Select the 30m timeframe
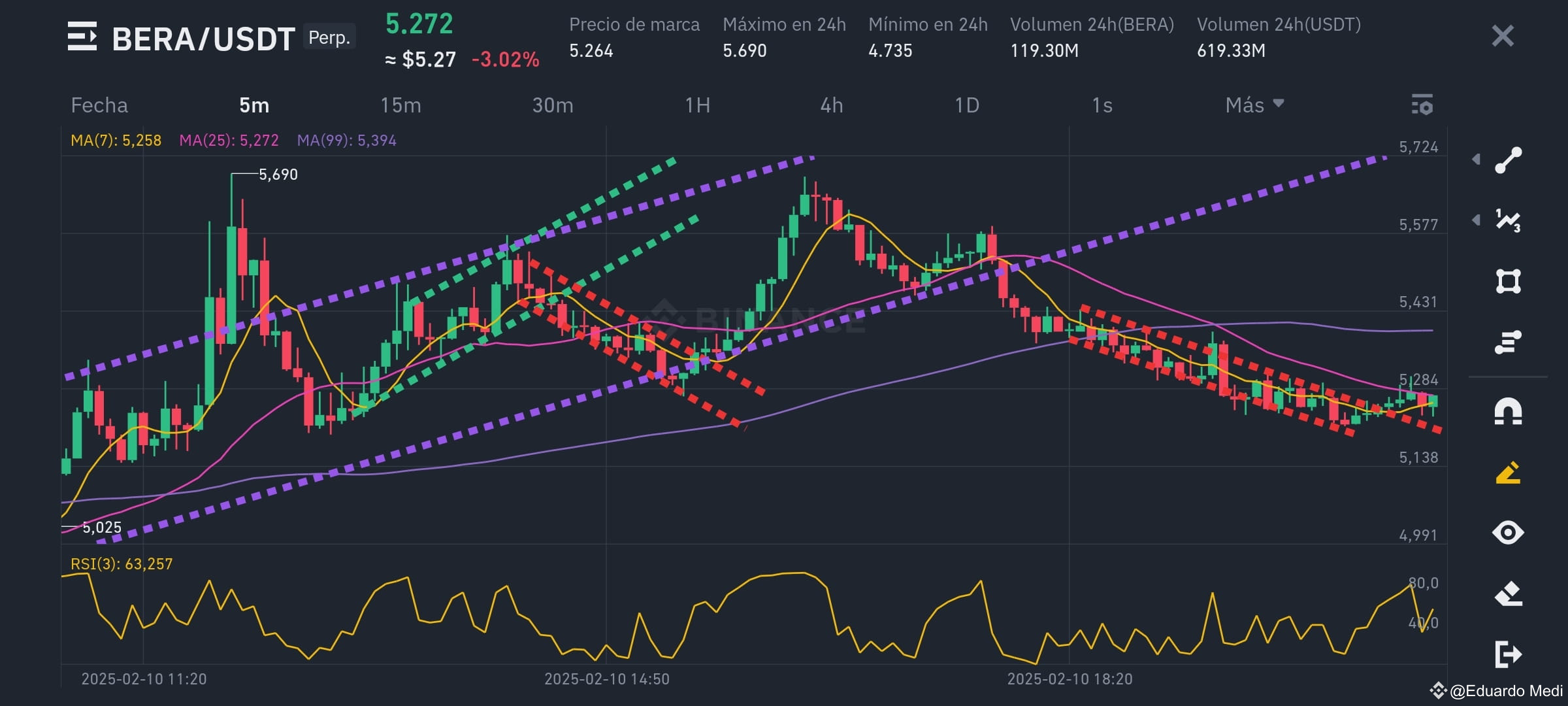 pyautogui.click(x=553, y=105)
